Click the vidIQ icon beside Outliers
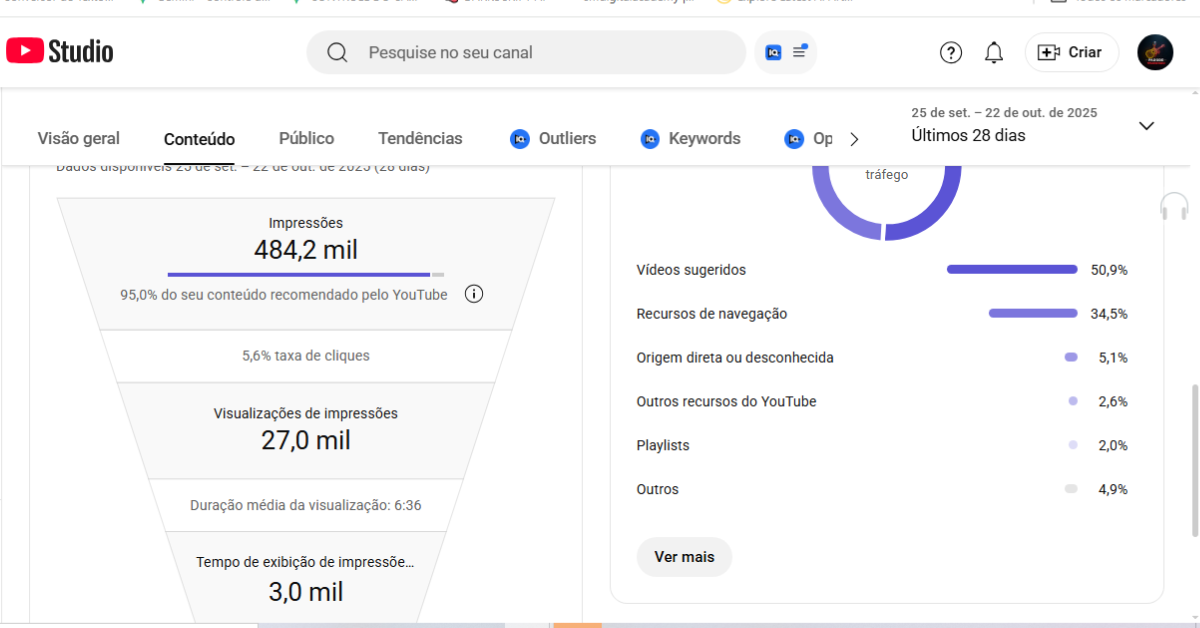The height and width of the screenshot is (628, 1200). [519, 139]
